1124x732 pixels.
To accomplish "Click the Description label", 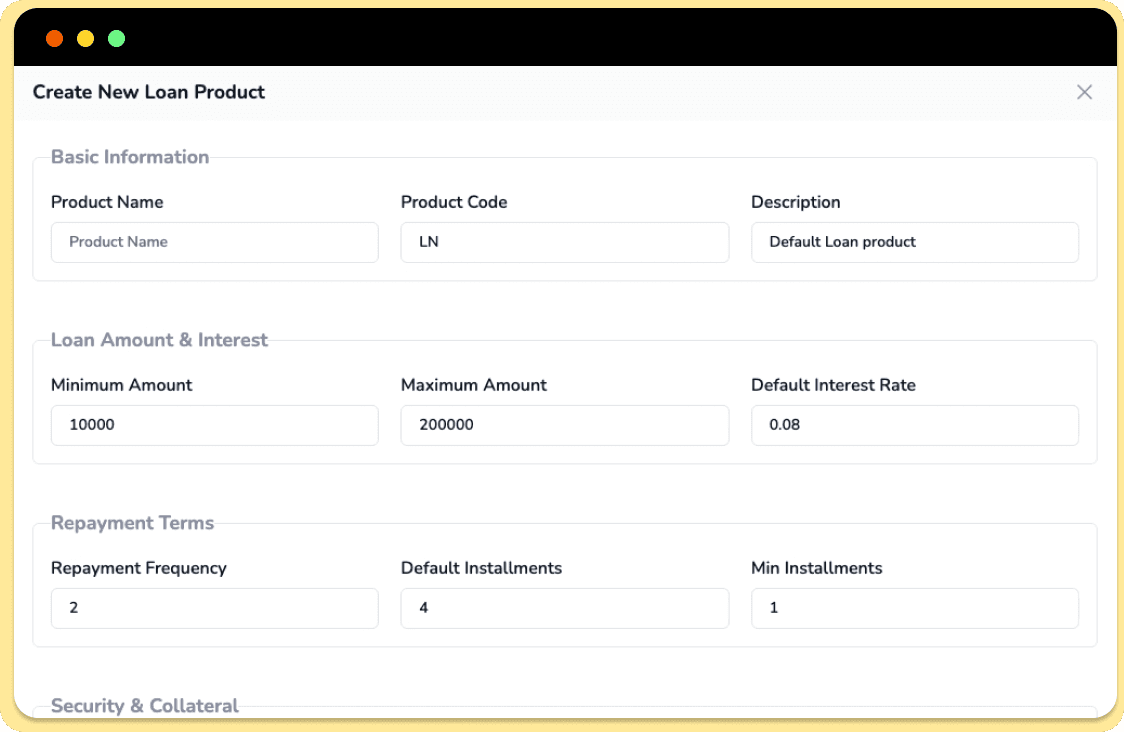I will (x=796, y=202).
